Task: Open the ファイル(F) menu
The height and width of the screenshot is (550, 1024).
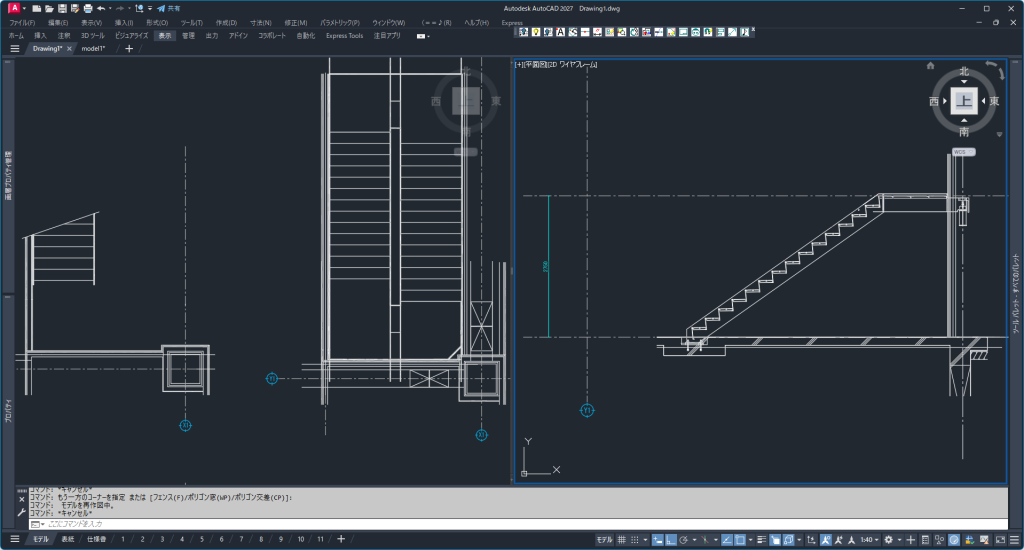Action: (22, 22)
